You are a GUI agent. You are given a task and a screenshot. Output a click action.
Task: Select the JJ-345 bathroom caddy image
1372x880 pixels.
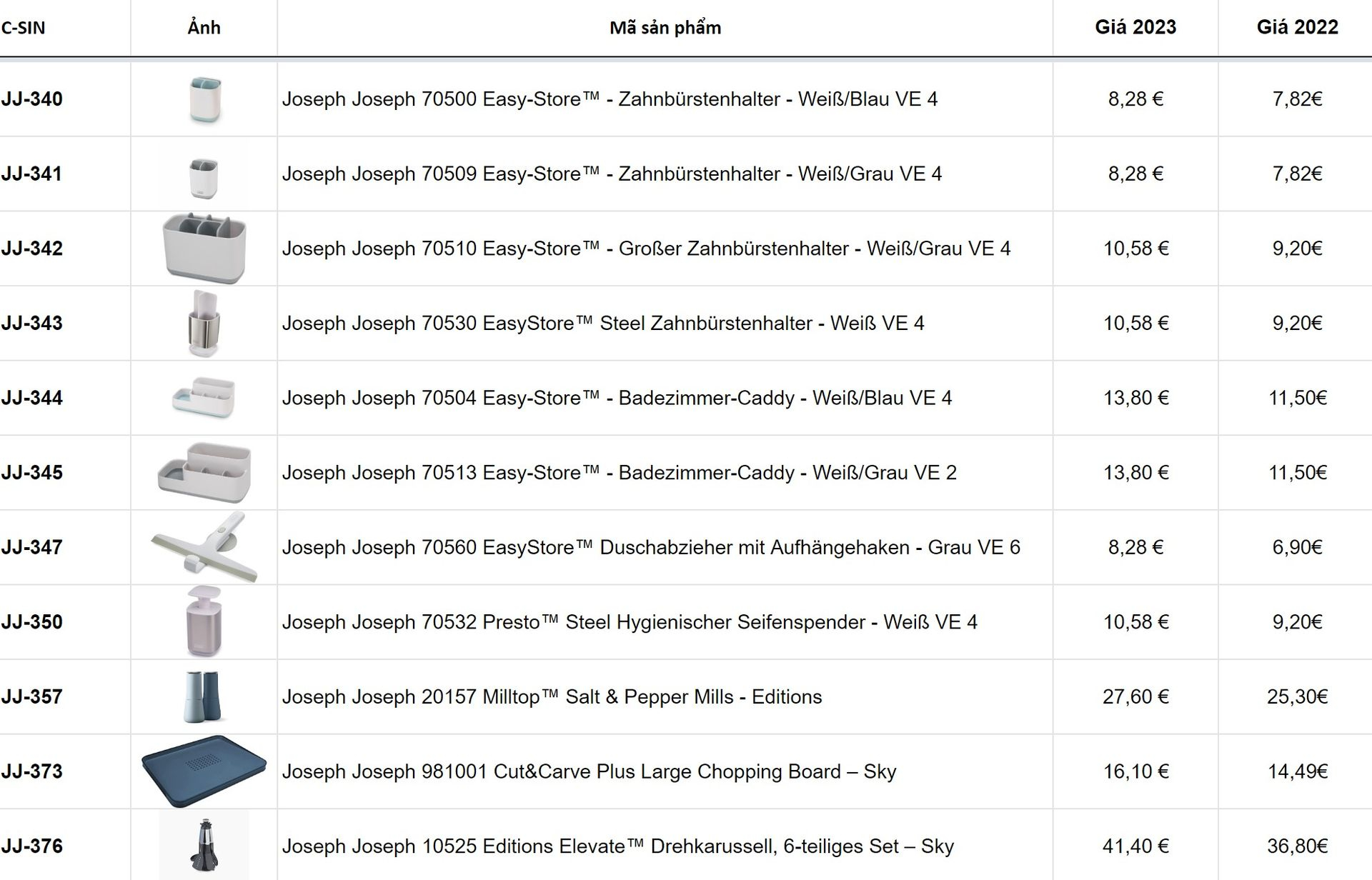(204, 472)
